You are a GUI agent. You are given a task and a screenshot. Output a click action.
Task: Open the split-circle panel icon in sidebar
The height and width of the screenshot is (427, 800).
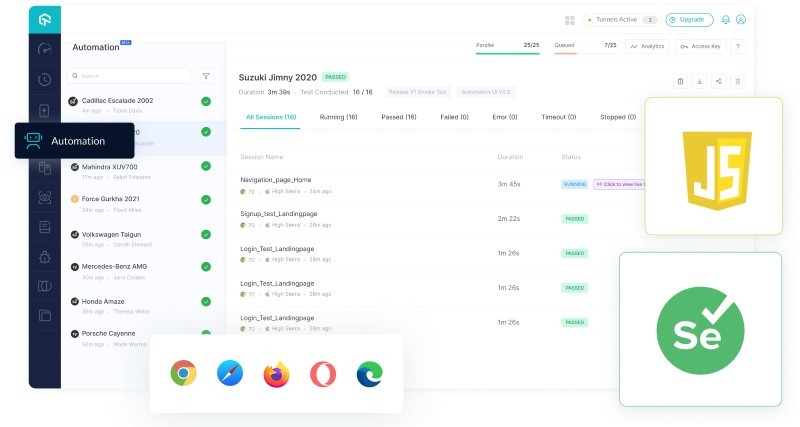45,286
